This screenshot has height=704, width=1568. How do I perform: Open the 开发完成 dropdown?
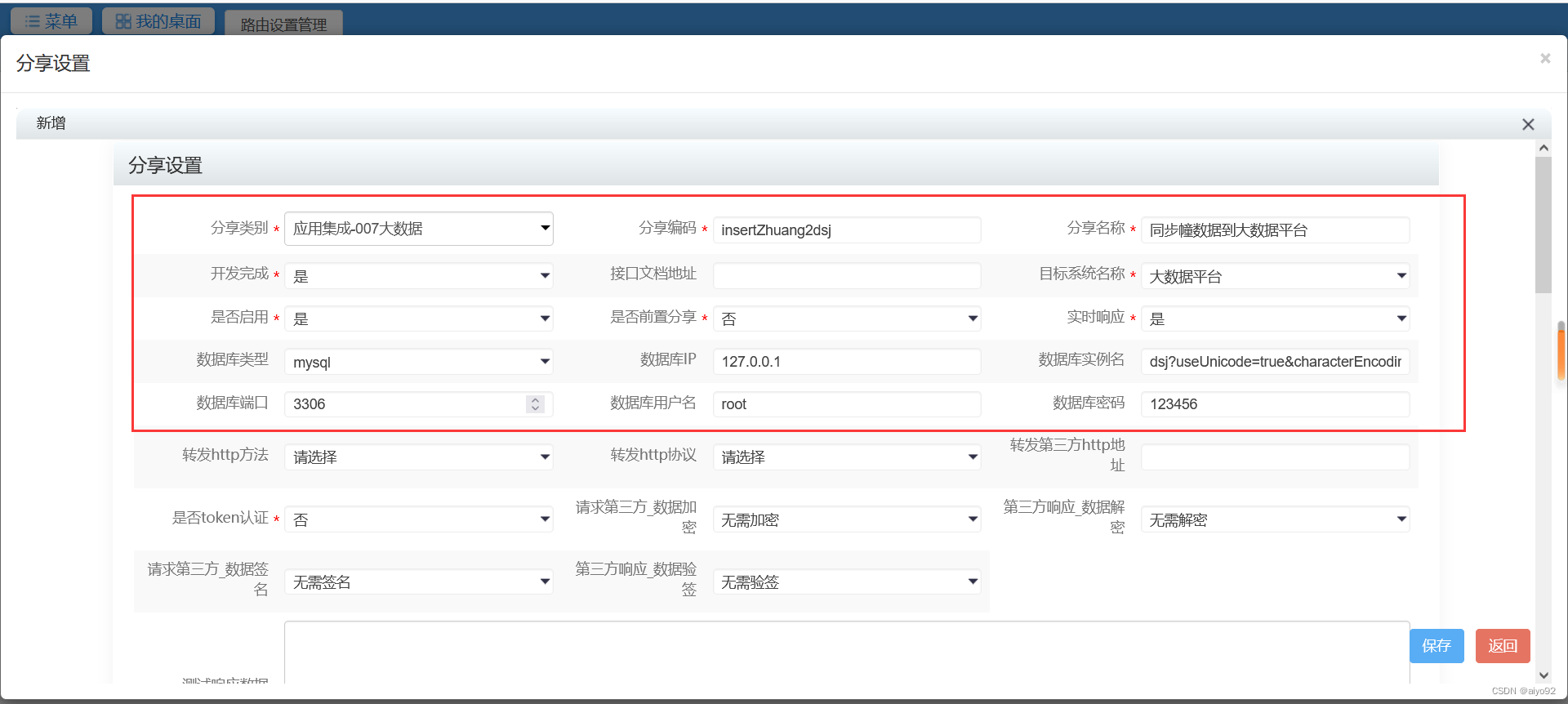pyautogui.click(x=419, y=276)
